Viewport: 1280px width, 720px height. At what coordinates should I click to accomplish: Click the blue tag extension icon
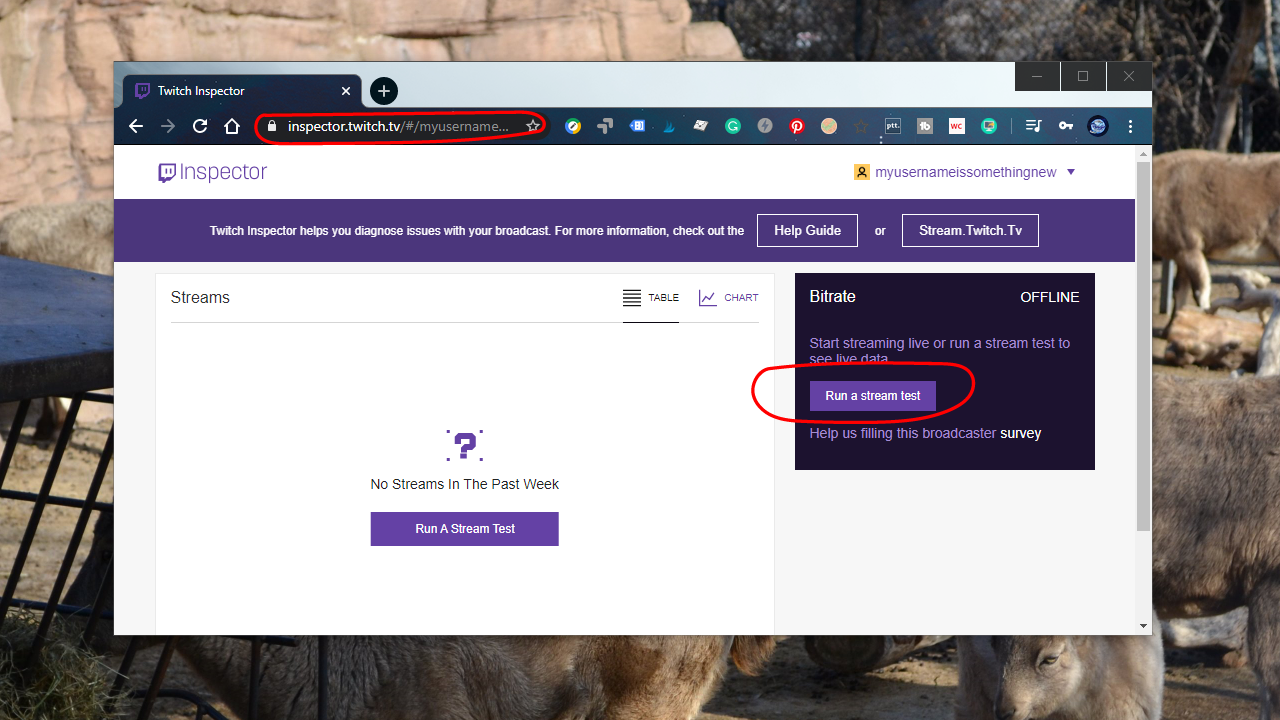point(637,126)
